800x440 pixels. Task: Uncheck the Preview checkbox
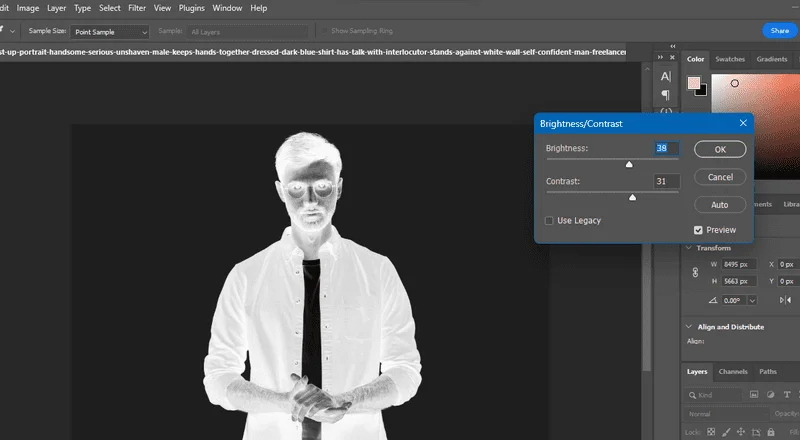[x=698, y=230]
